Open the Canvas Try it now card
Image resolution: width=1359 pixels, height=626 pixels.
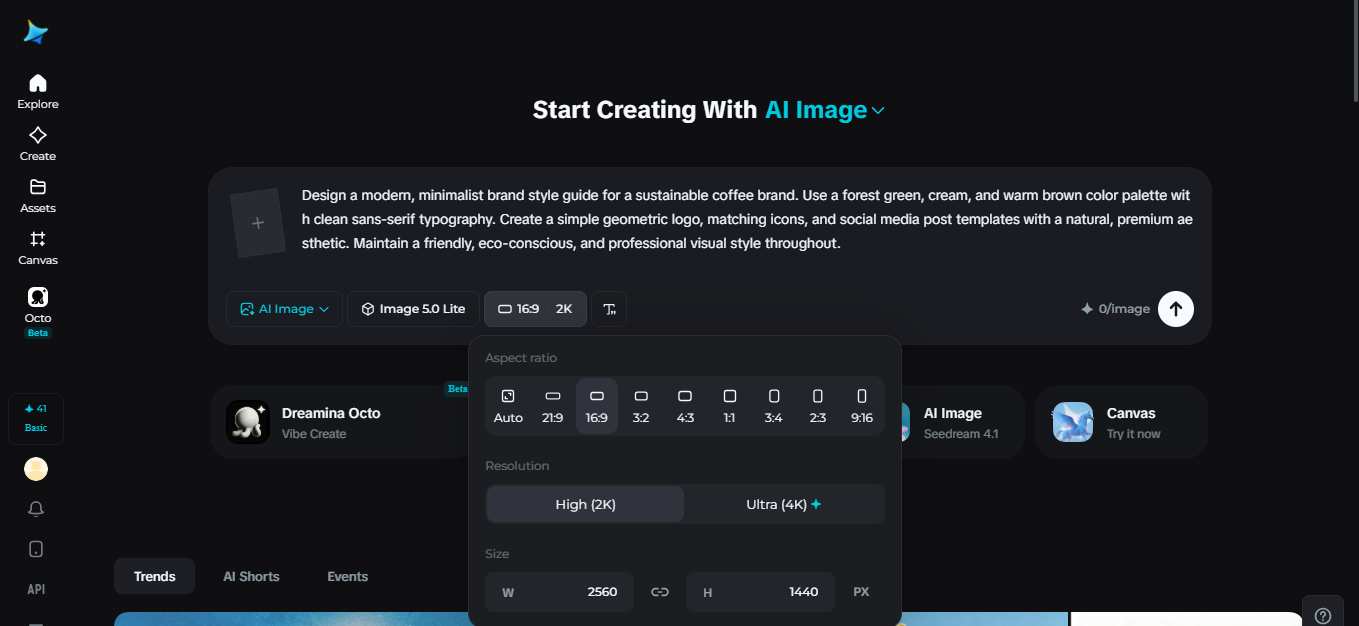click(x=1121, y=422)
